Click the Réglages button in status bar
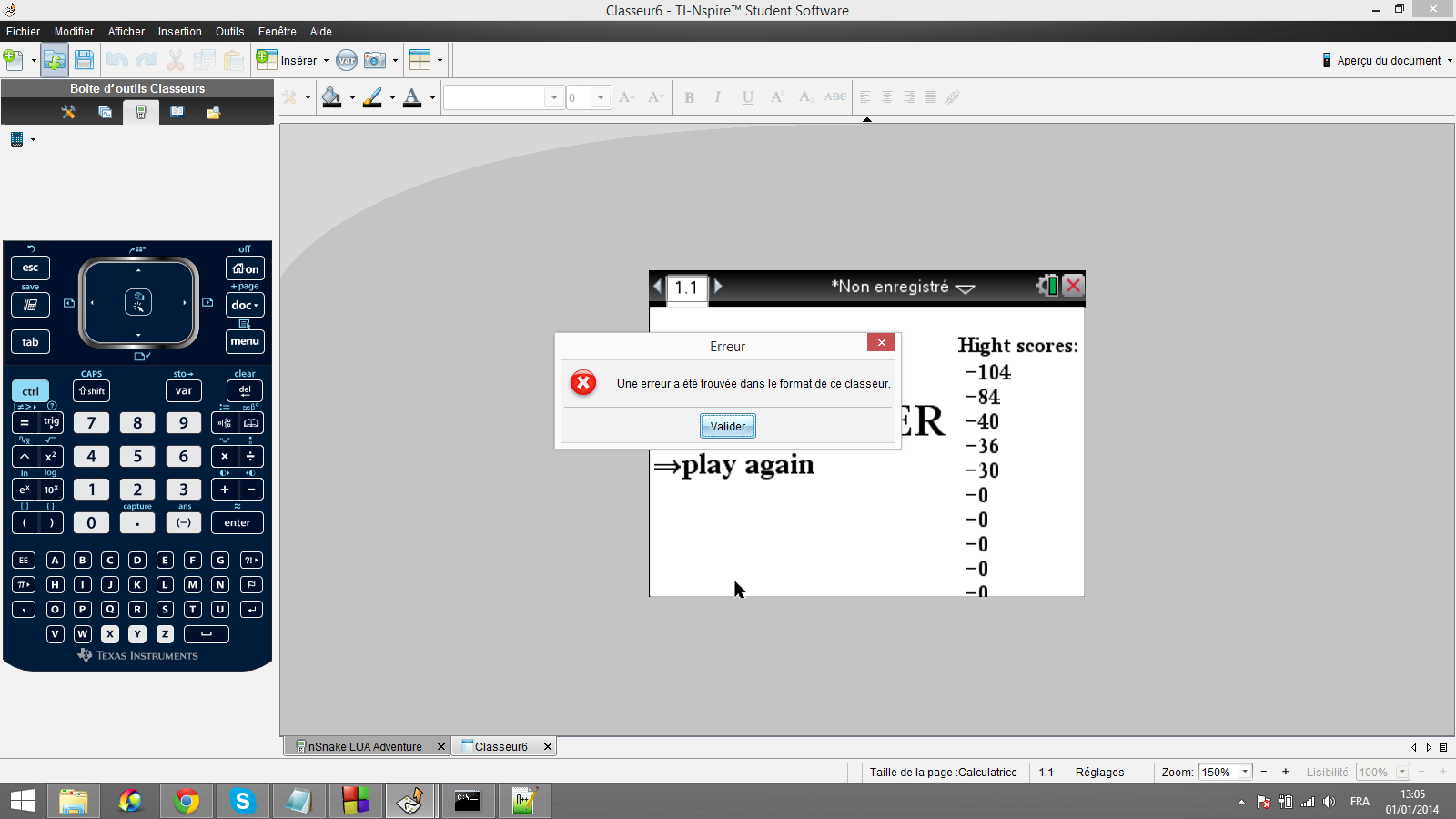 (x=1099, y=772)
